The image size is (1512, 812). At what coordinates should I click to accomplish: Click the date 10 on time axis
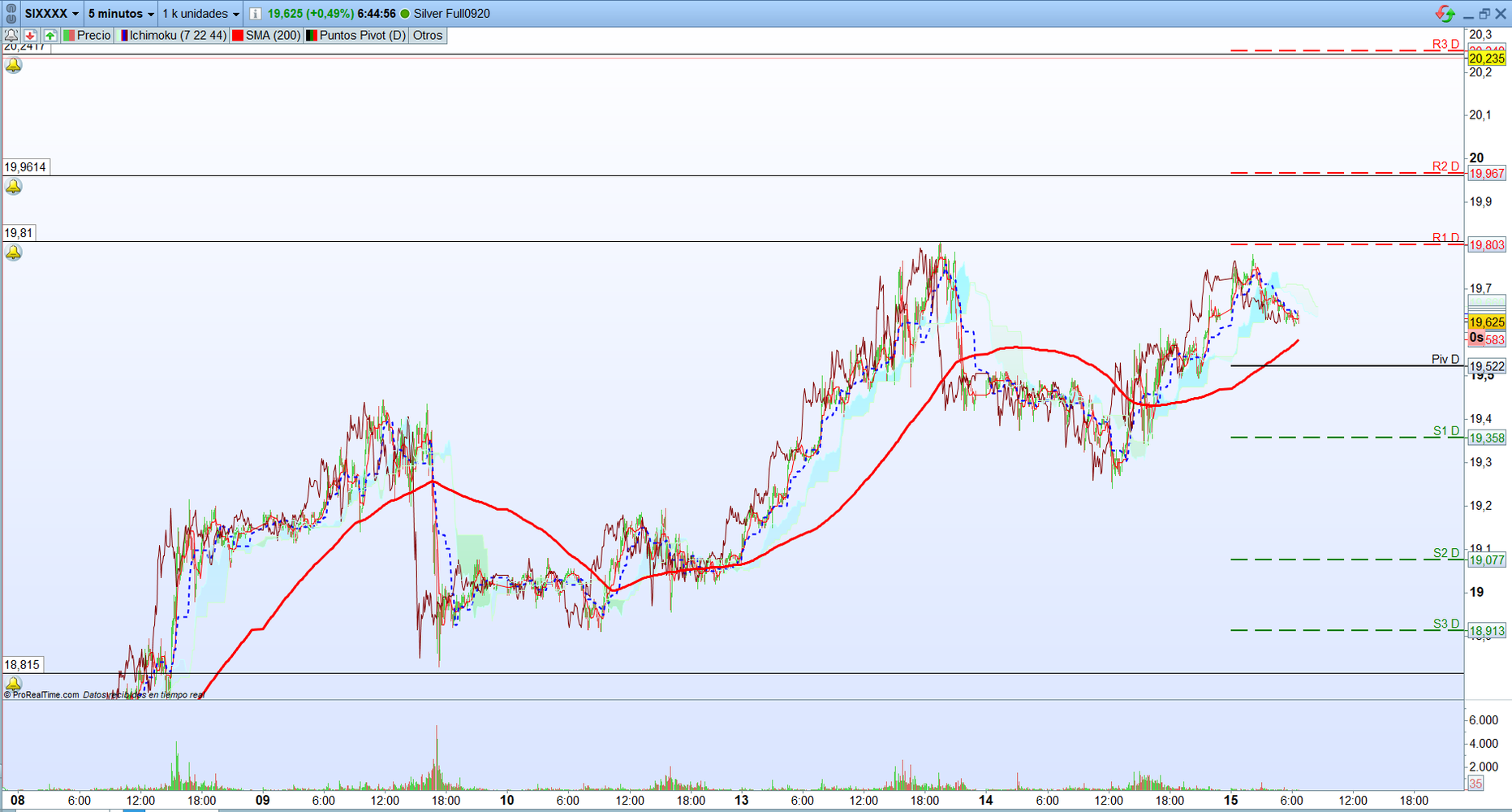[507, 800]
